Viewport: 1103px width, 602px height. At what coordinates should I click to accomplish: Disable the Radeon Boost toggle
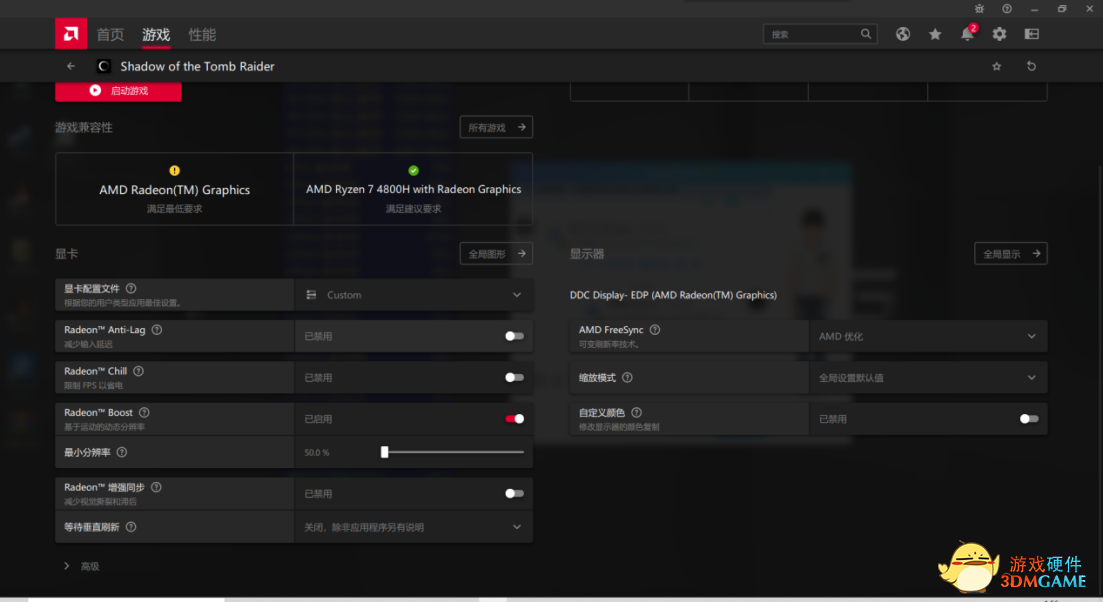coord(514,419)
